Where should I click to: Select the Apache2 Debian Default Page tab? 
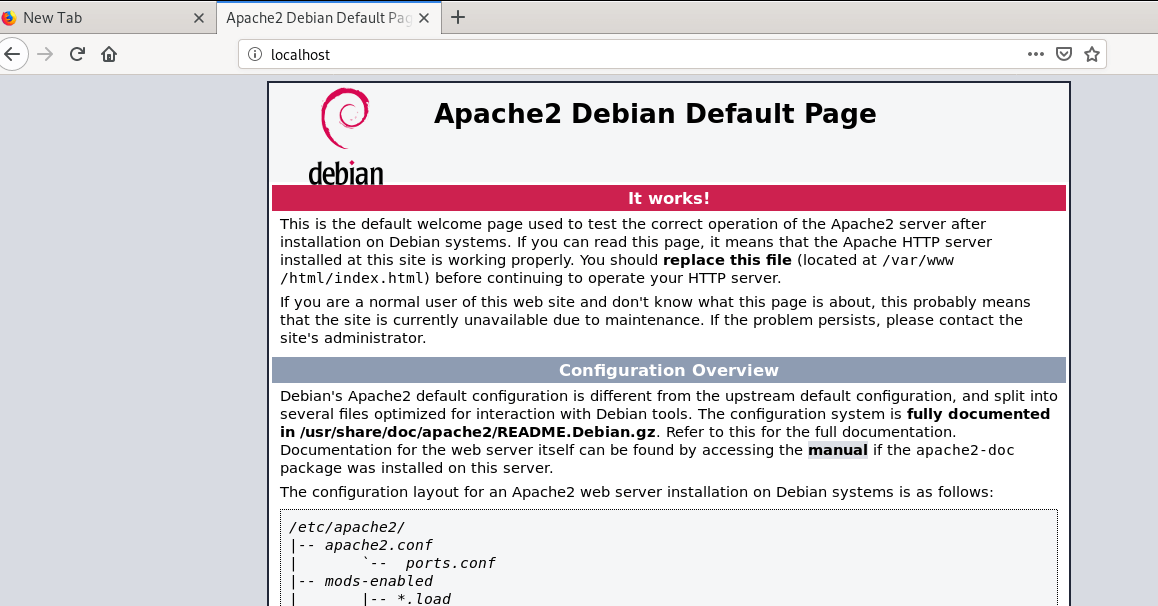[x=315, y=17]
